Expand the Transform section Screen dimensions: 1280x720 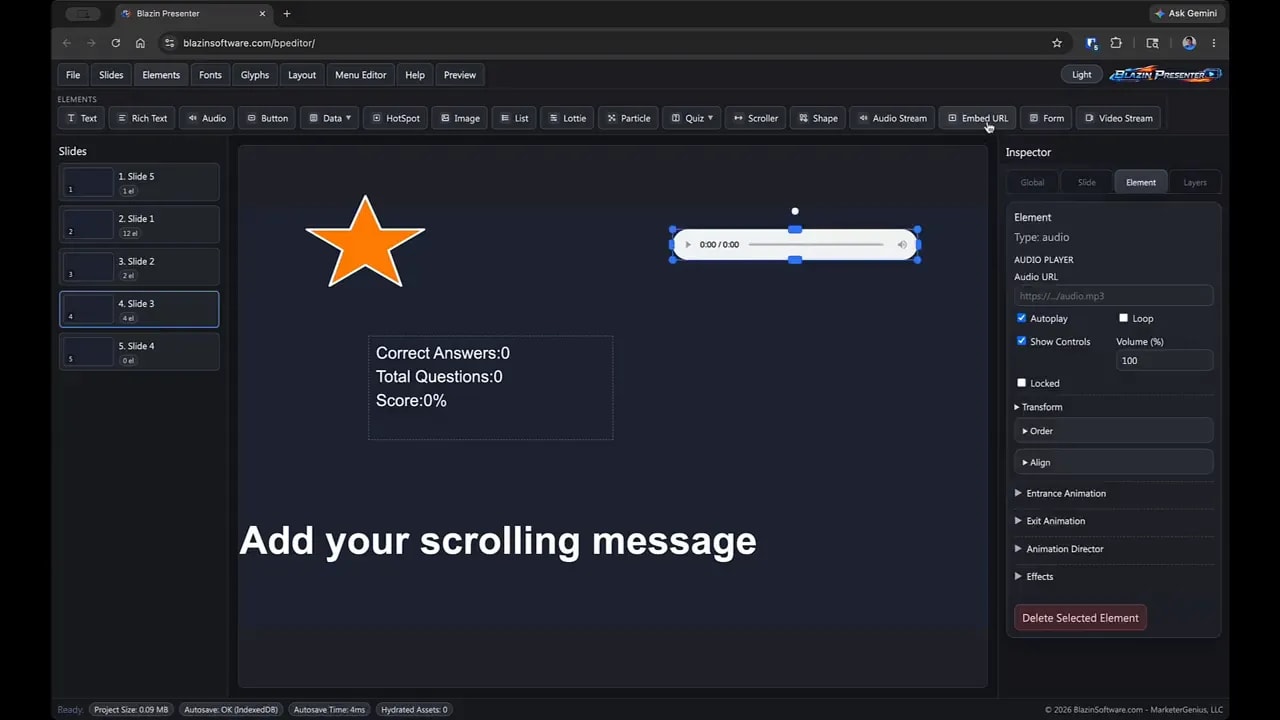pyautogui.click(x=1038, y=407)
